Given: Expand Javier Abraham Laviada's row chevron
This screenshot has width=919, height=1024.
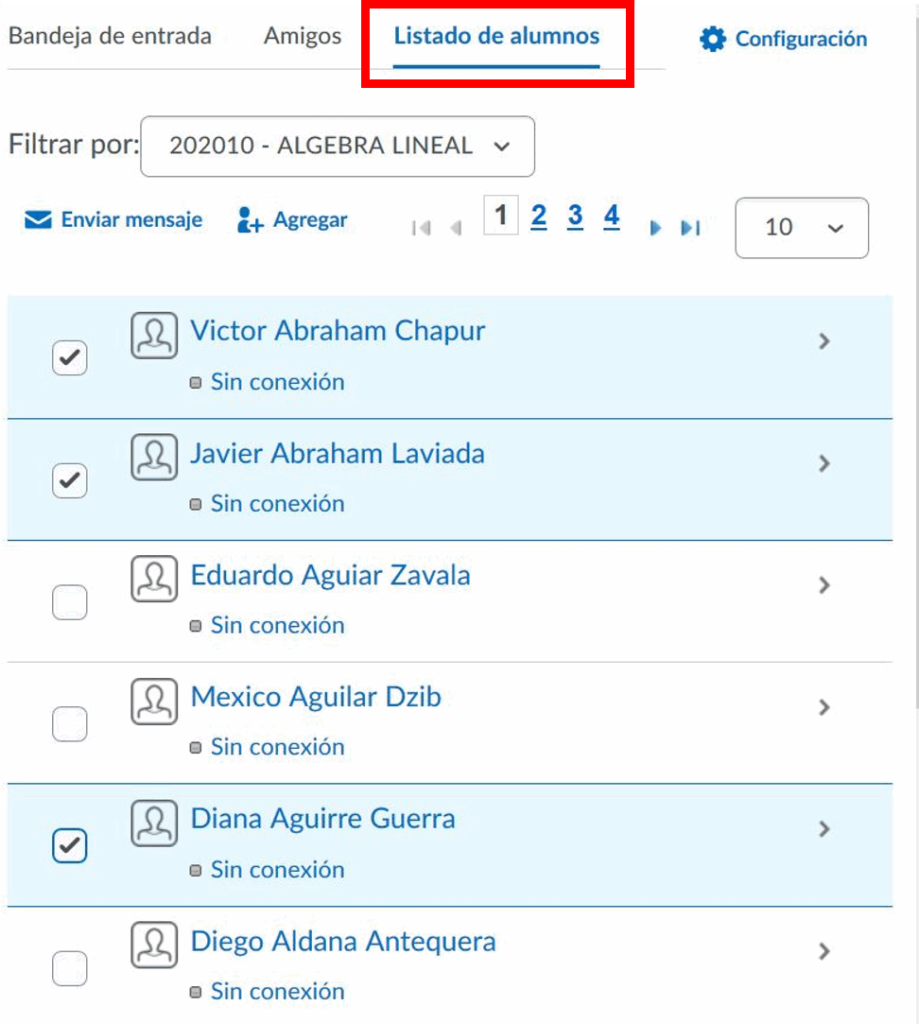Looking at the screenshot, I should click(x=824, y=463).
